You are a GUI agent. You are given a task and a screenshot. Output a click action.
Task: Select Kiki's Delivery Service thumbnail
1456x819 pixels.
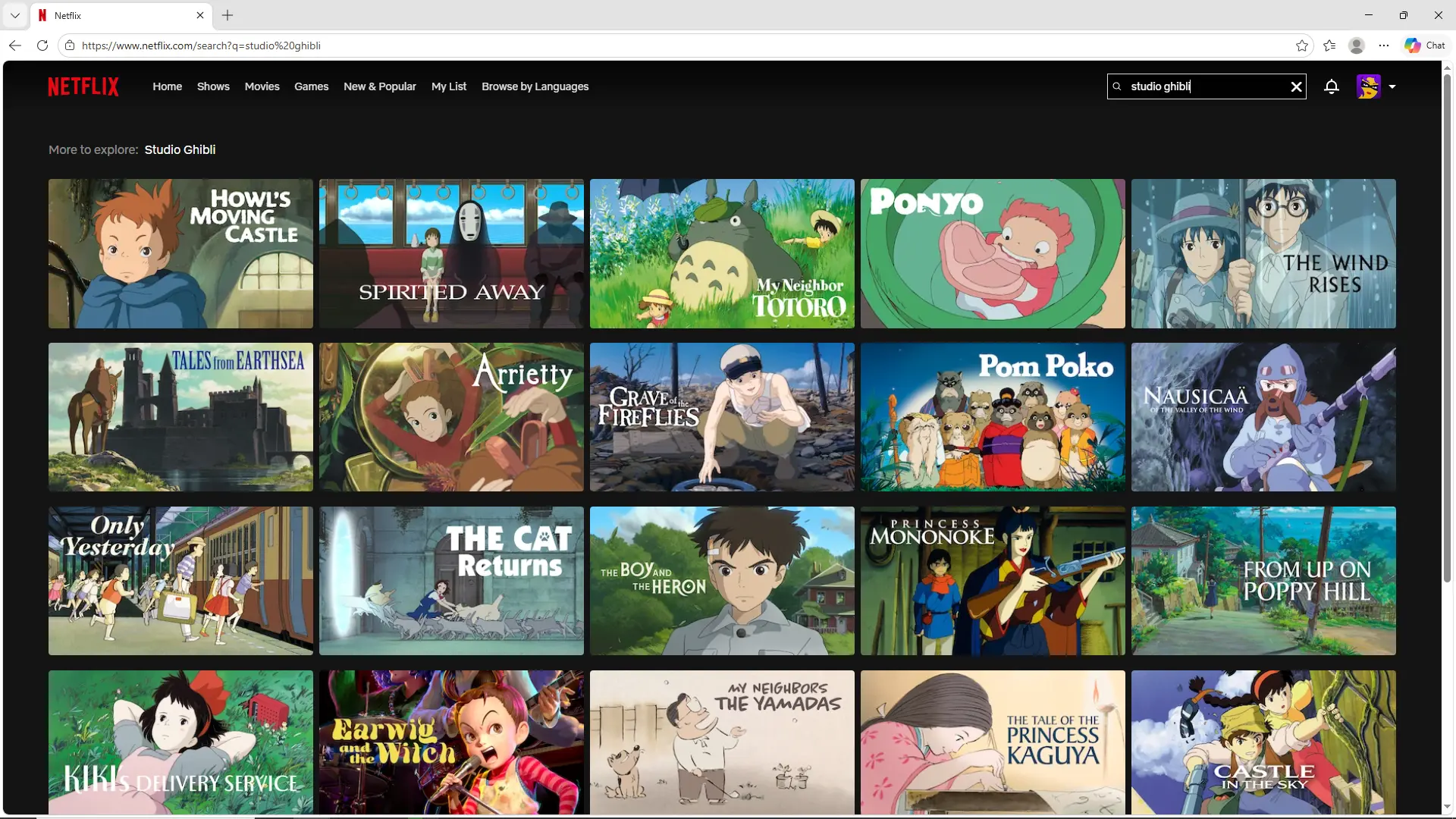180,742
